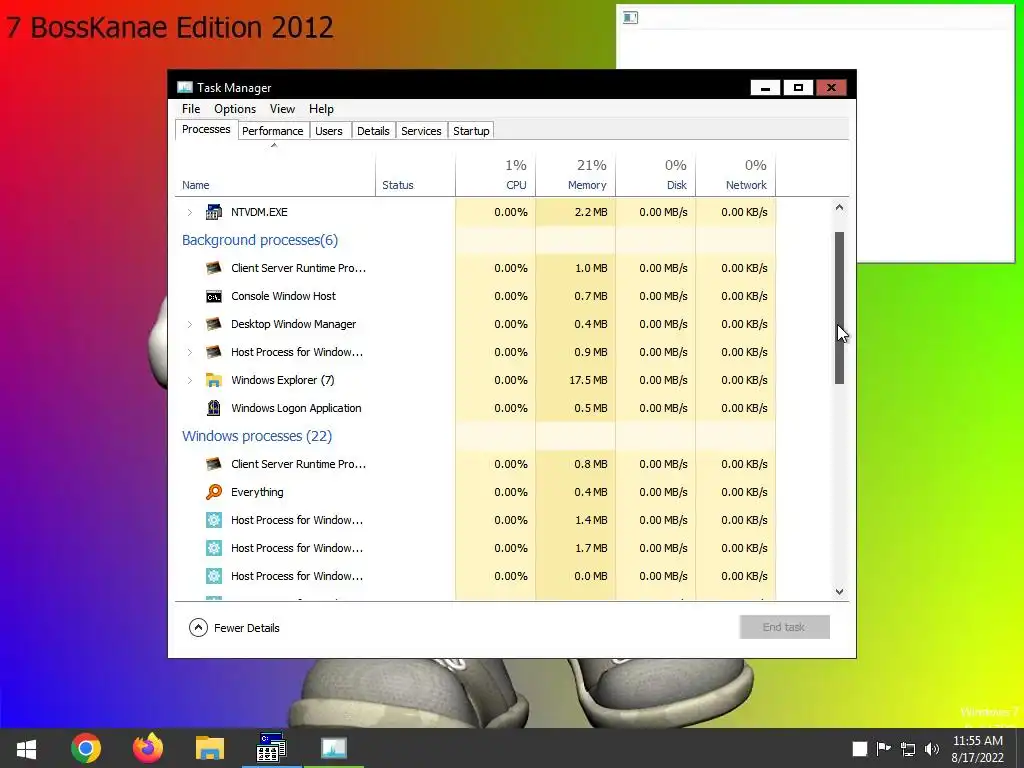Click the 17.5 MB memory value

[588, 380]
